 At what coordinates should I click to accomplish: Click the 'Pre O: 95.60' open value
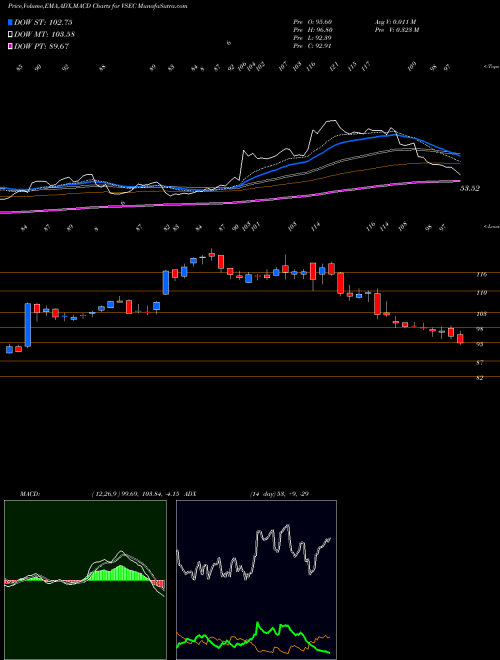pos(313,22)
